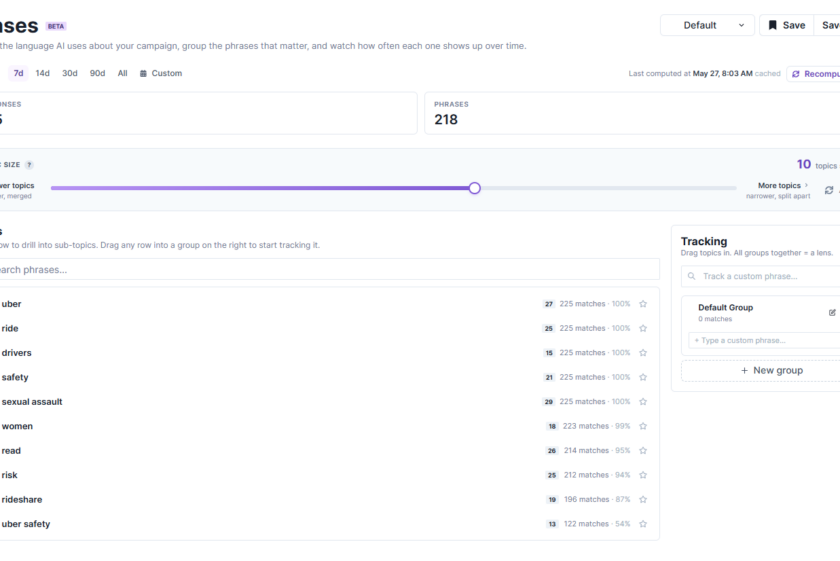Click the 'Last computed at May 27' text
840x561 pixels.
coord(691,73)
